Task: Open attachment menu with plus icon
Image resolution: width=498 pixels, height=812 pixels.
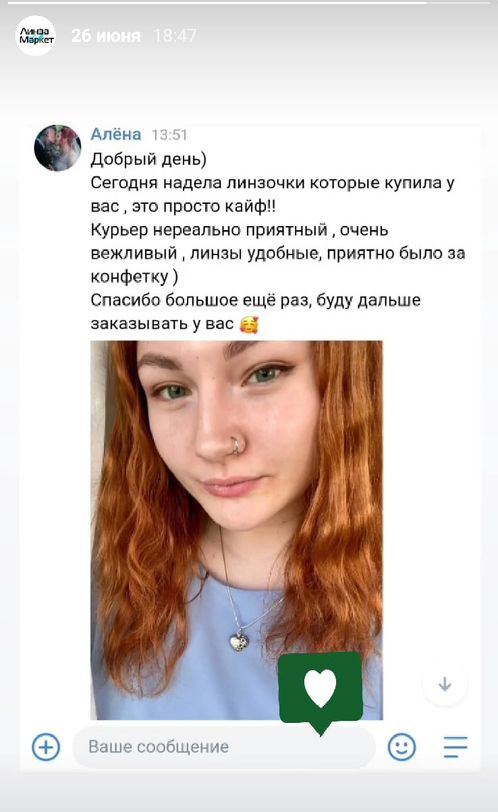Action: [x=46, y=747]
